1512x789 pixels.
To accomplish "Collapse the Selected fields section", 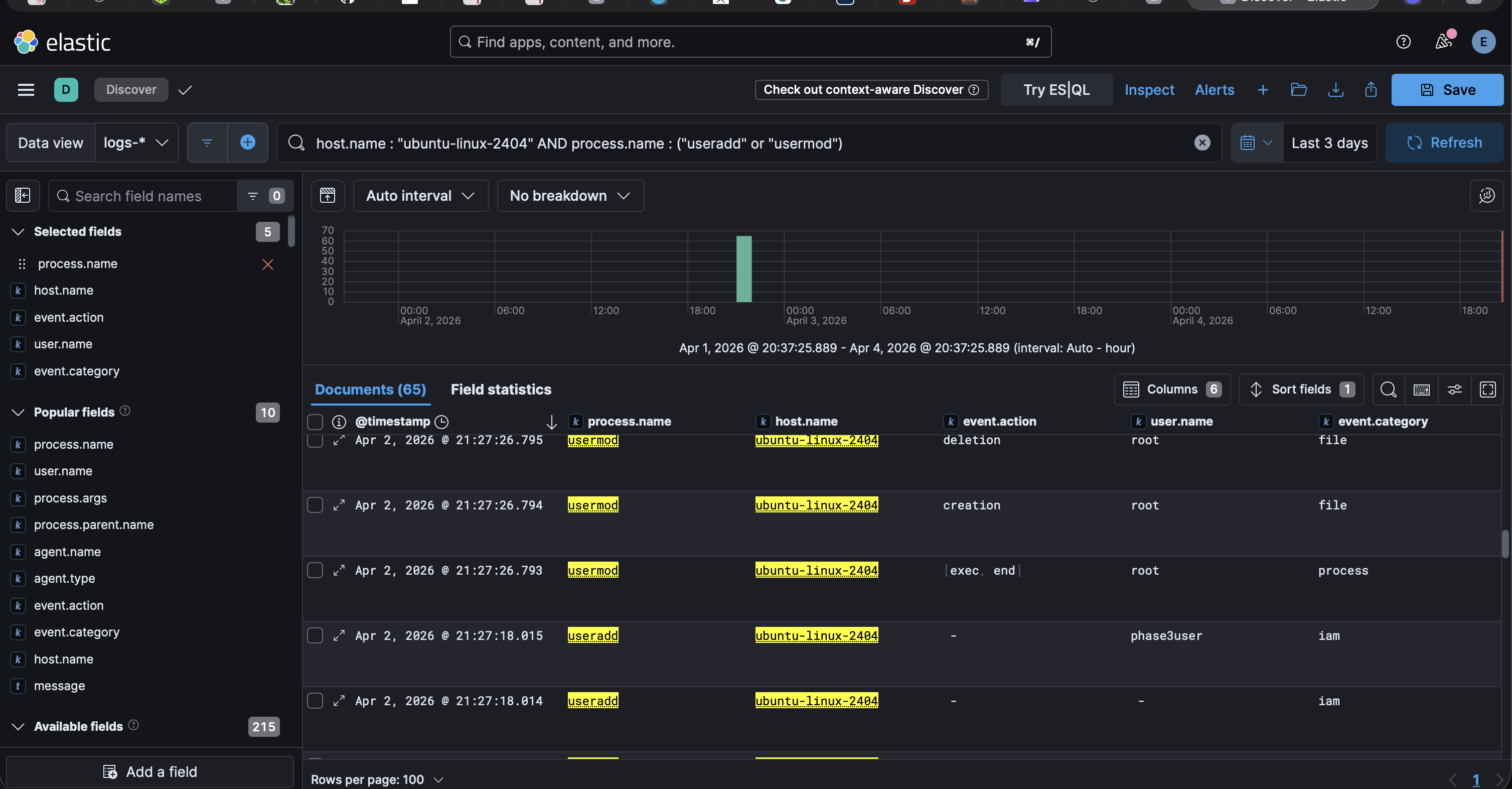I will (18, 232).
